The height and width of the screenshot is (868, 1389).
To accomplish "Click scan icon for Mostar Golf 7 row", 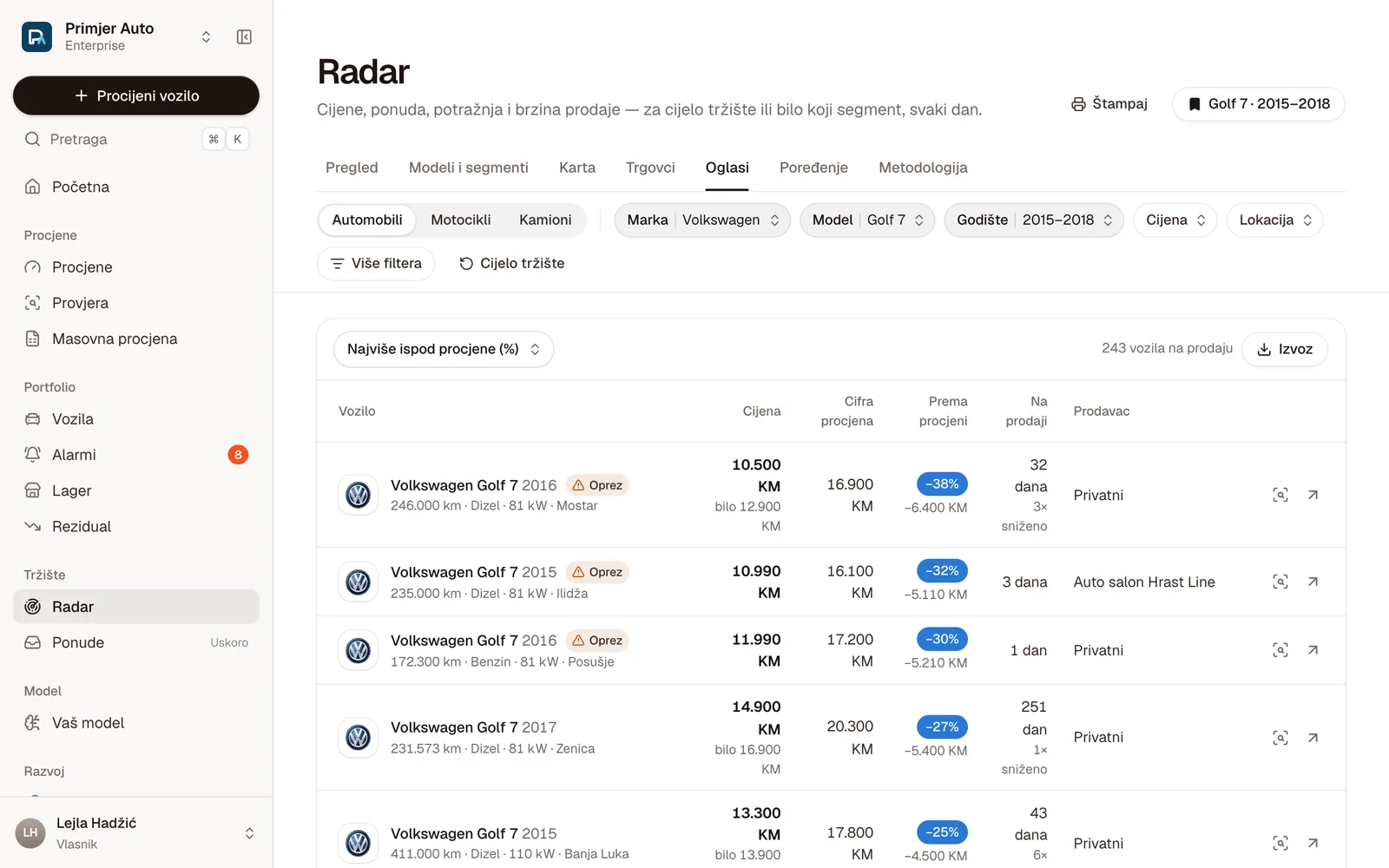I will click(1280, 495).
